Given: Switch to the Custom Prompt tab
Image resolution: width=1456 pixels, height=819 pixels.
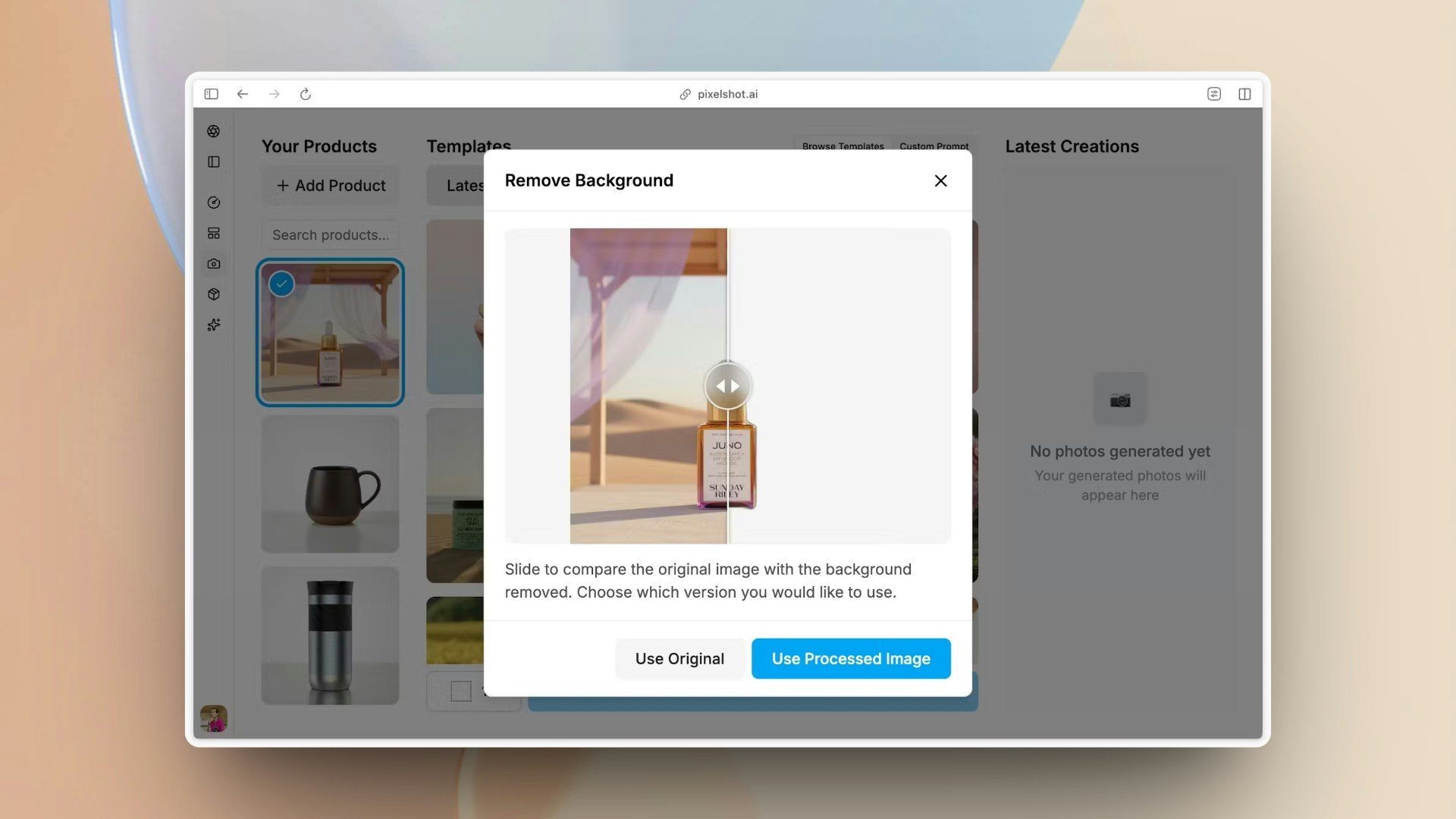Looking at the screenshot, I should click(934, 146).
